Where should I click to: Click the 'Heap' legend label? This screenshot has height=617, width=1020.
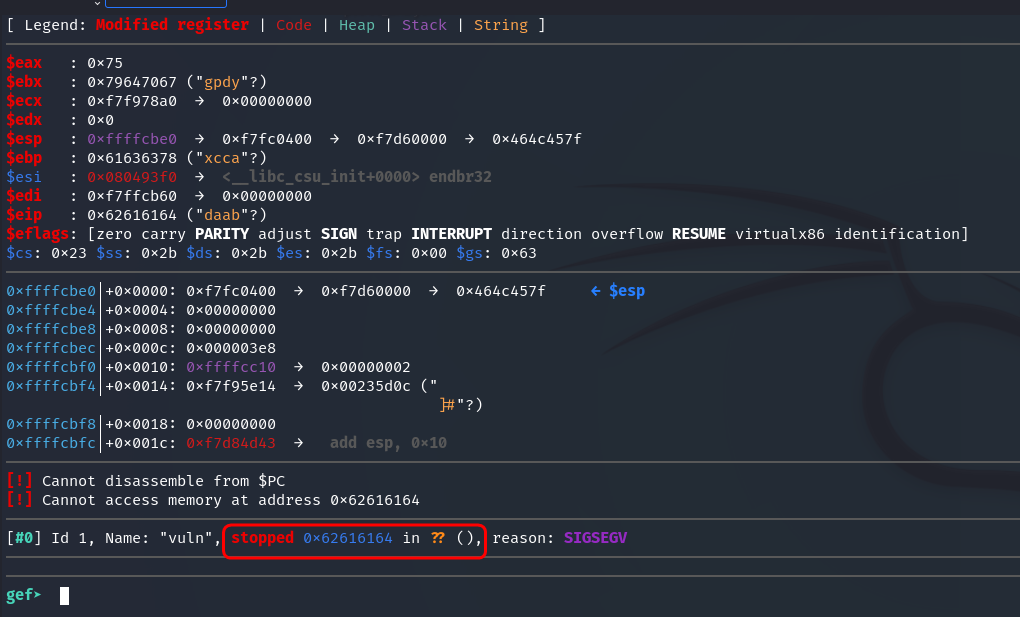pos(357,25)
